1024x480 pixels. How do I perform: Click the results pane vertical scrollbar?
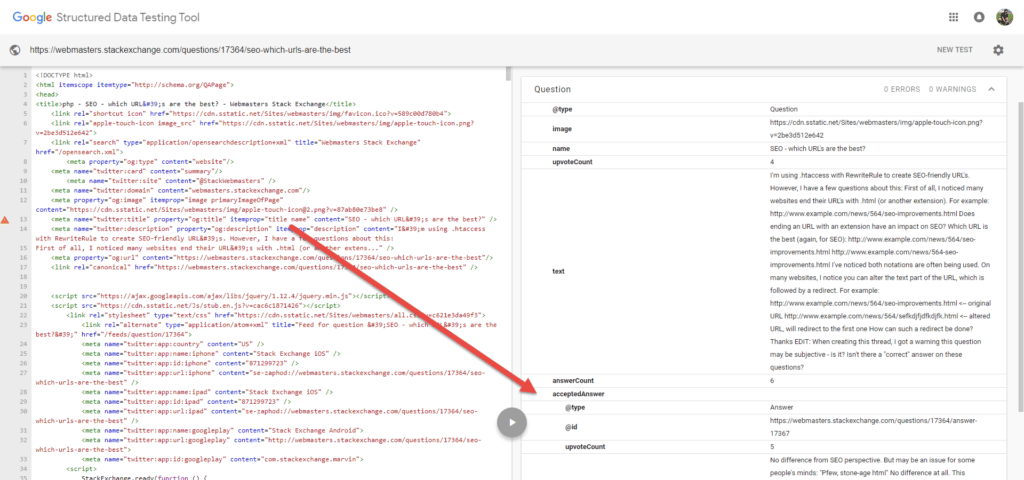(x=1019, y=256)
